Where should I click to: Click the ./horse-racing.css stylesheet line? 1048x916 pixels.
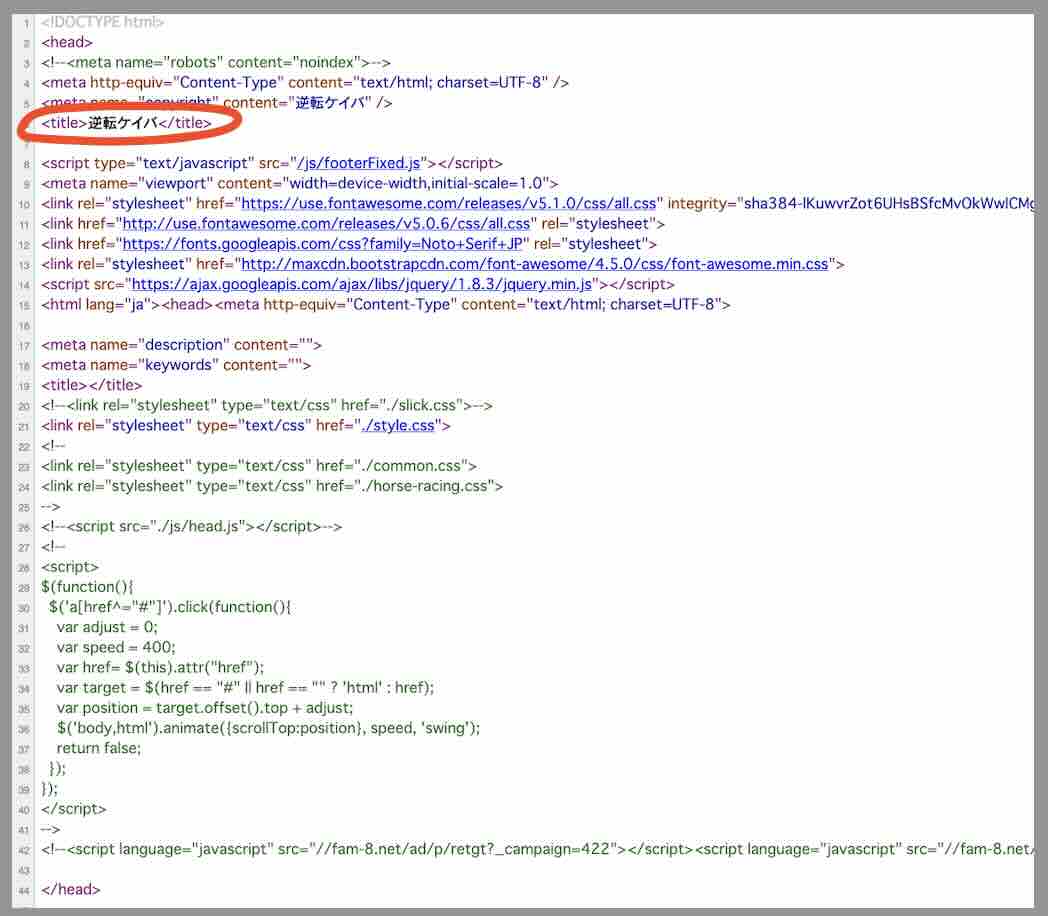point(272,487)
